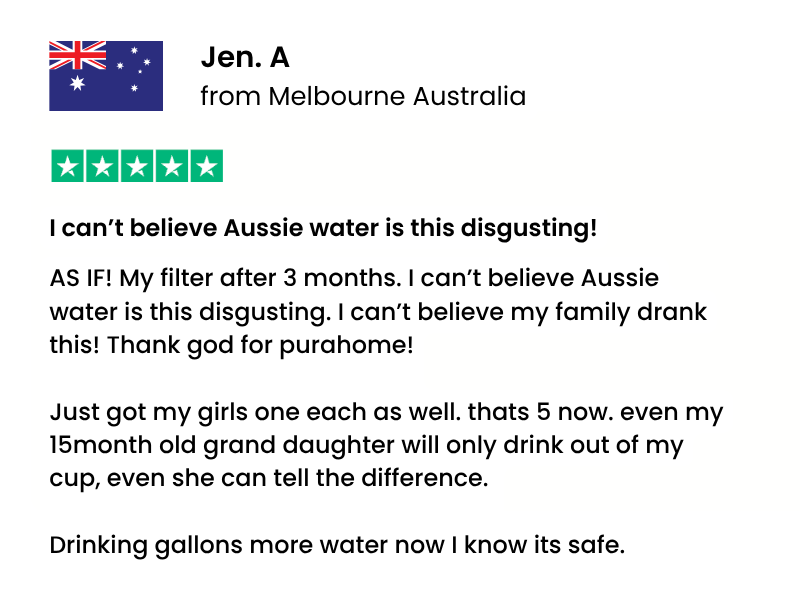
Task: Click the first green rating star
Action: pyautogui.click(x=67, y=166)
